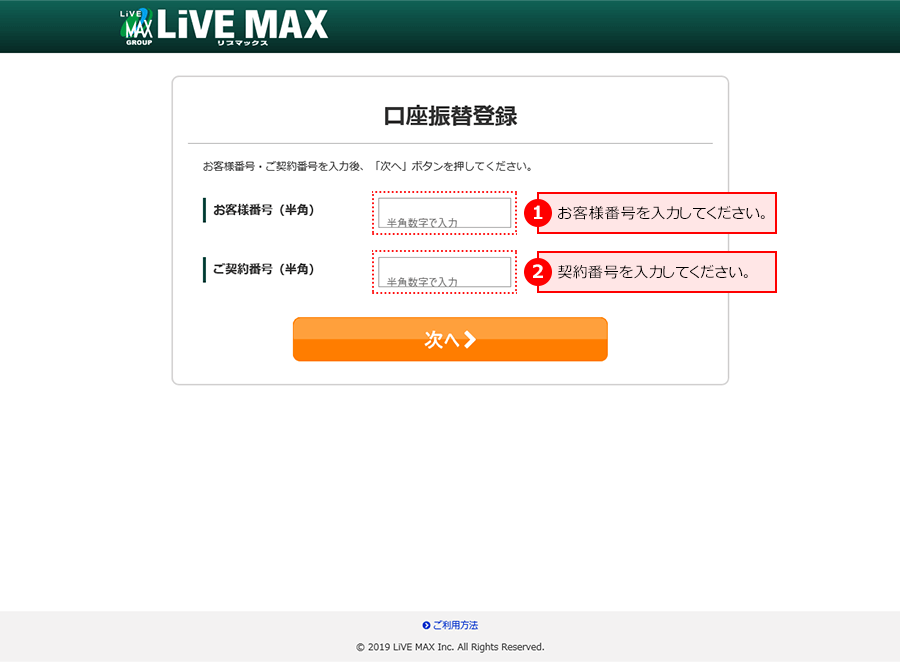900x662 pixels.
Task: Click the orange 次へ button
Action: (x=450, y=339)
